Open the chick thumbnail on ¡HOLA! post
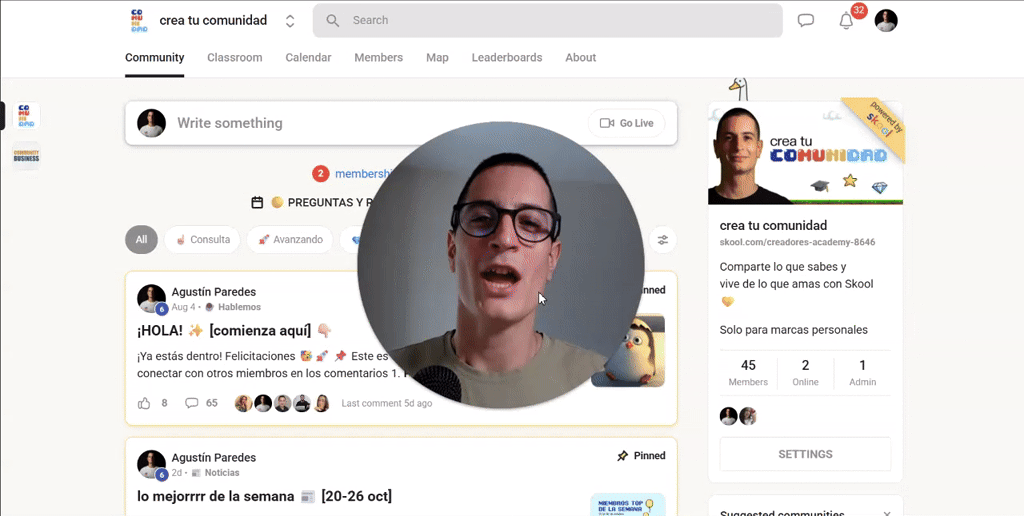Image resolution: width=1024 pixels, height=516 pixels. [x=628, y=350]
